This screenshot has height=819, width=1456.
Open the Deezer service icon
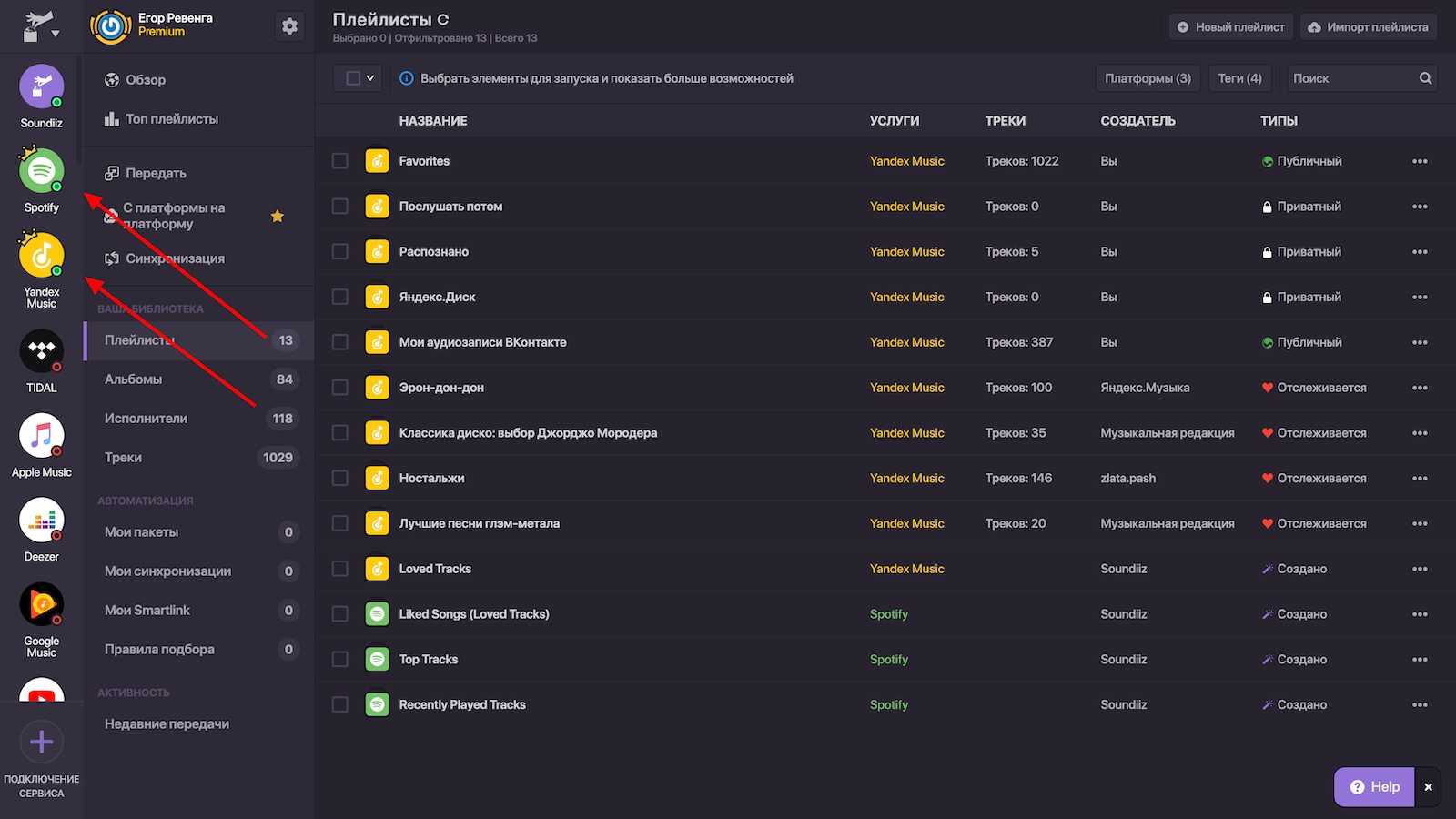coord(42,521)
